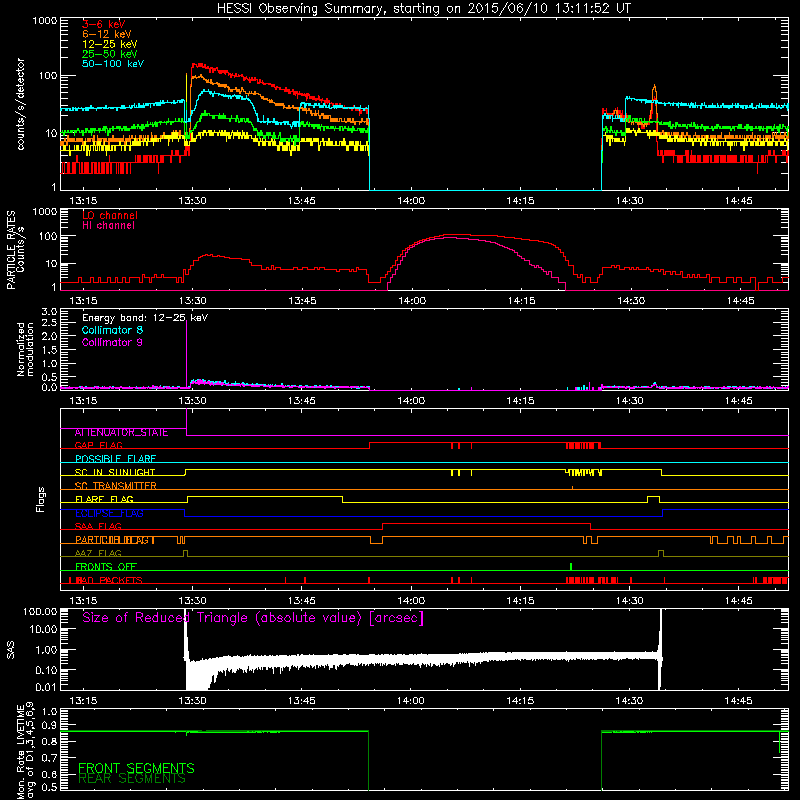
Task: Click the POSSIBLE_FLARE flag label
Action: coord(115,459)
